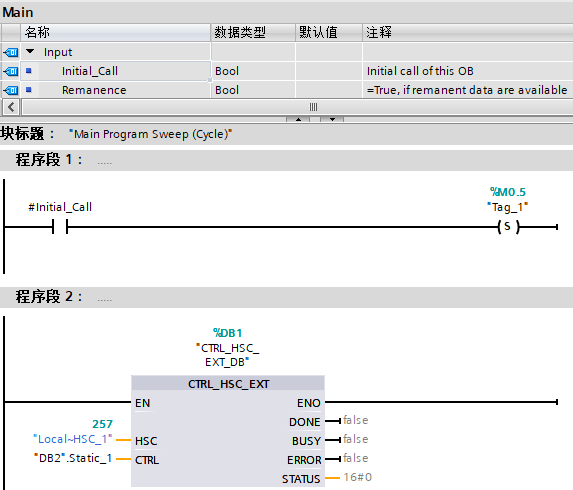Click the block title "Main Program Sweep (Cycle)"
The width and height of the screenshot is (573, 490).
click(x=150, y=134)
